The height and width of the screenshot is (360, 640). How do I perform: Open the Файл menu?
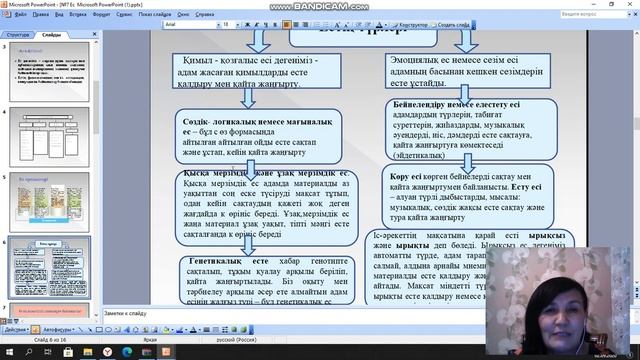(20, 14)
